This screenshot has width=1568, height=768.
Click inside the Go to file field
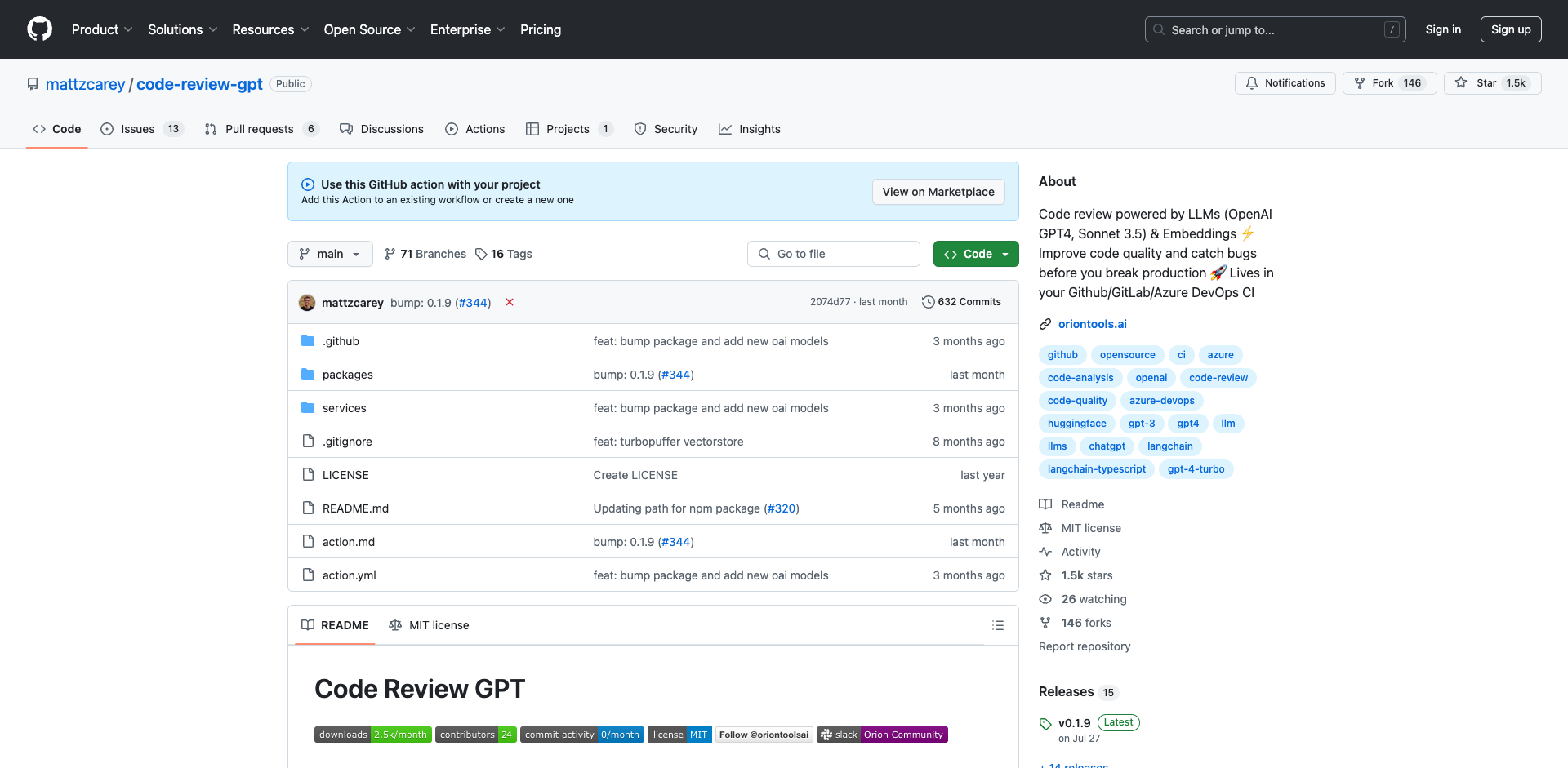pos(833,254)
